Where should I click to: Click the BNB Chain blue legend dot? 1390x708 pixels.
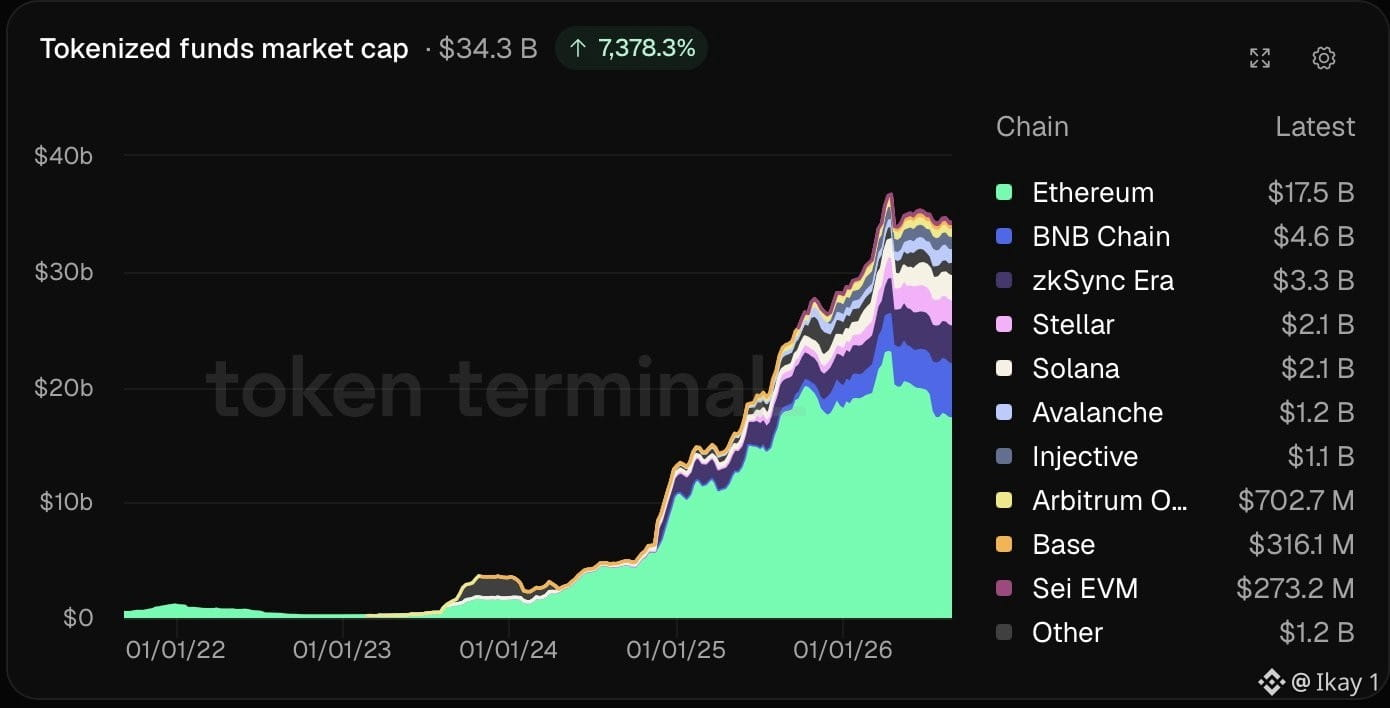click(1005, 236)
